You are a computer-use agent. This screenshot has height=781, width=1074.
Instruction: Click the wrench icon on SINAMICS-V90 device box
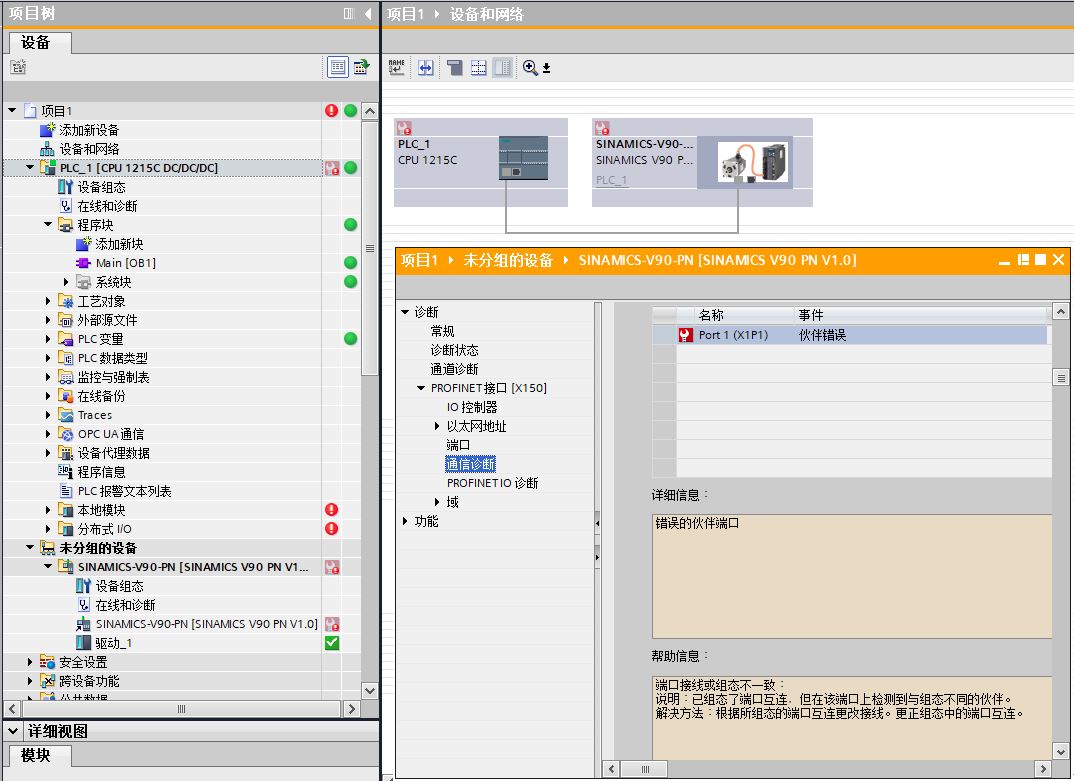(x=602, y=127)
